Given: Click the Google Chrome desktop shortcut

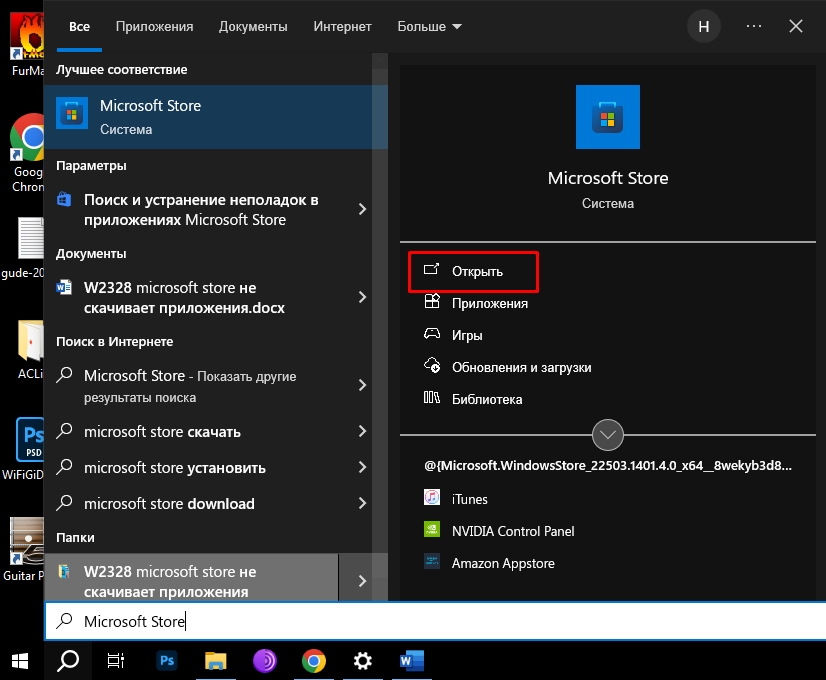Looking at the screenshot, I should tap(27, 153).
